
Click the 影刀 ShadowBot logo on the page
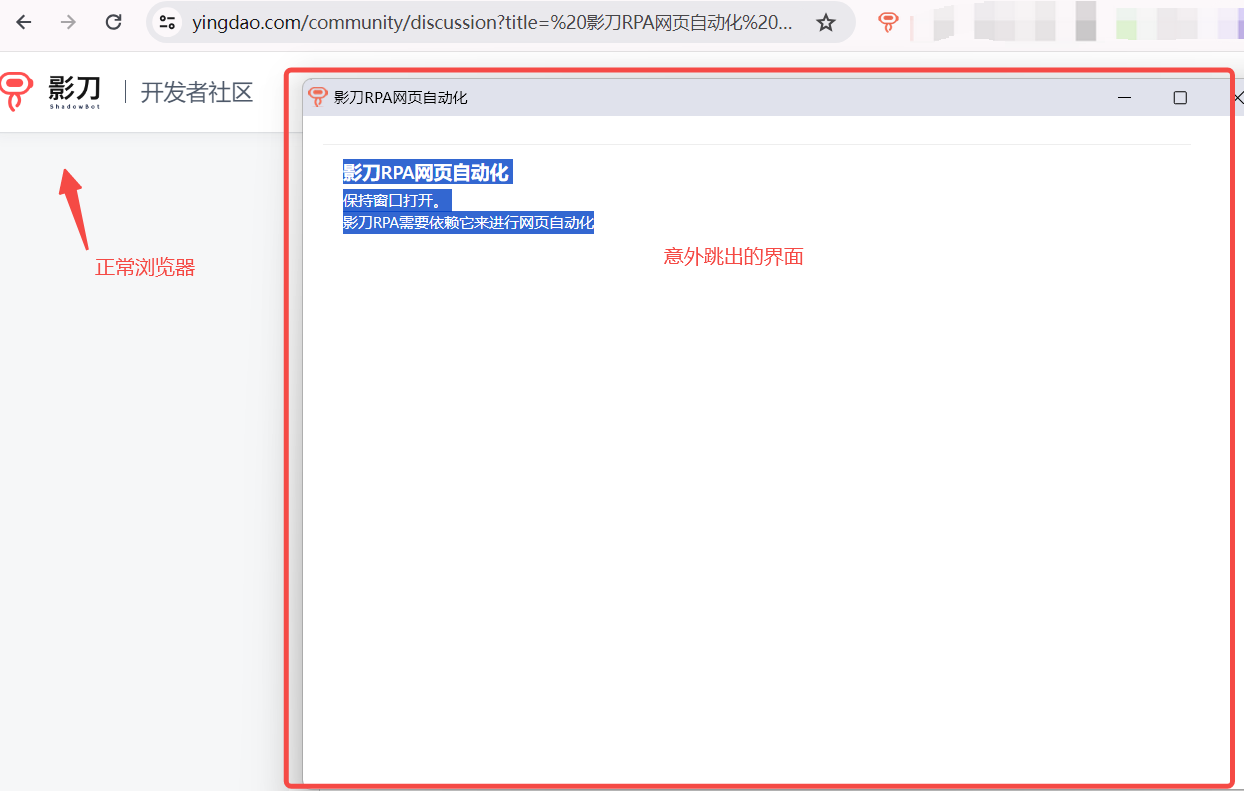(52, 91)
